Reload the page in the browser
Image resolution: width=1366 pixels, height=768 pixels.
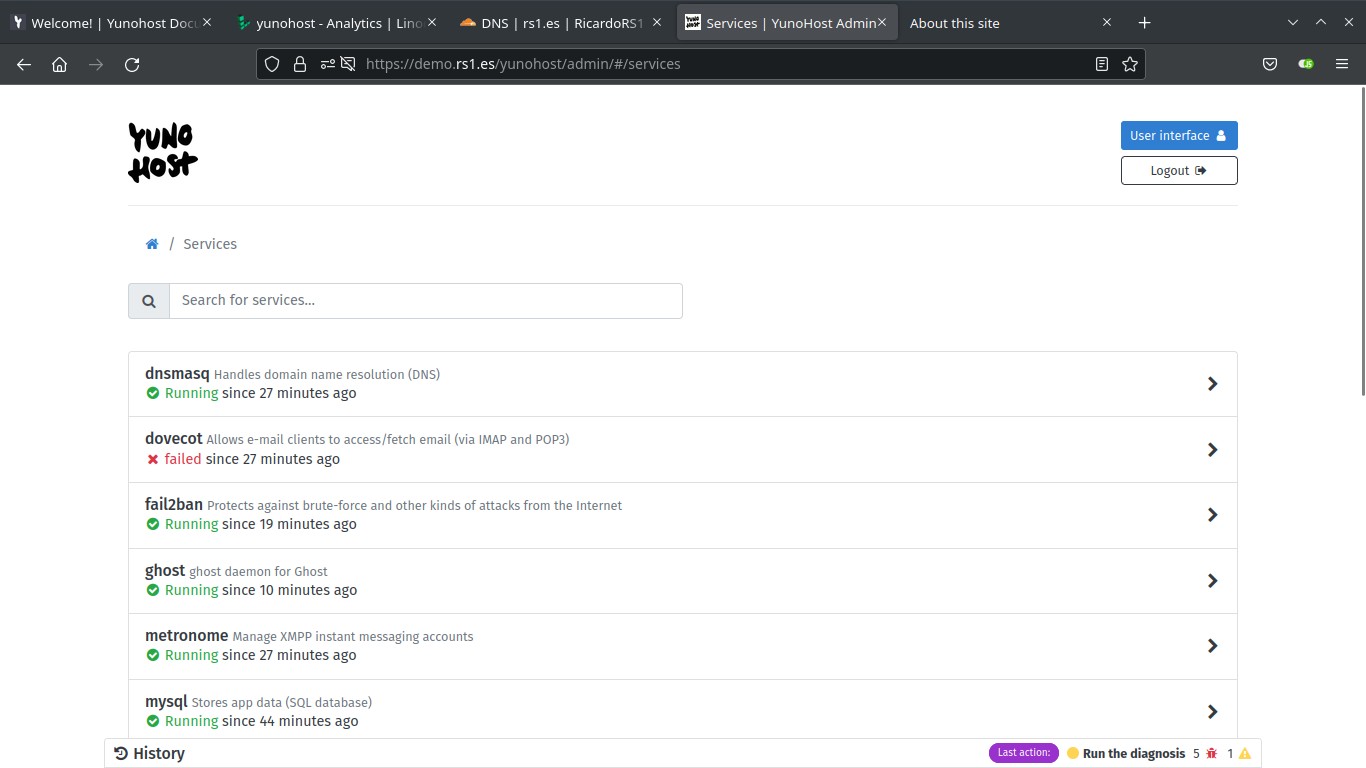132,64
